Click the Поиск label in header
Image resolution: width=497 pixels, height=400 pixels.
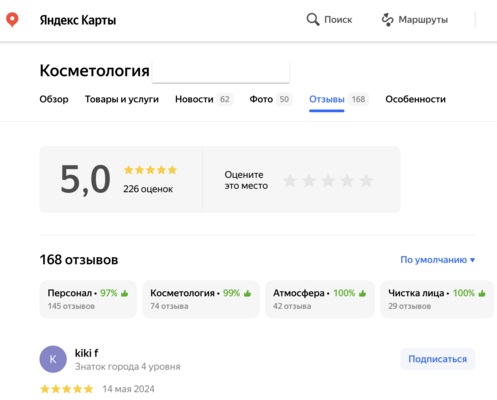pos(338,20)
